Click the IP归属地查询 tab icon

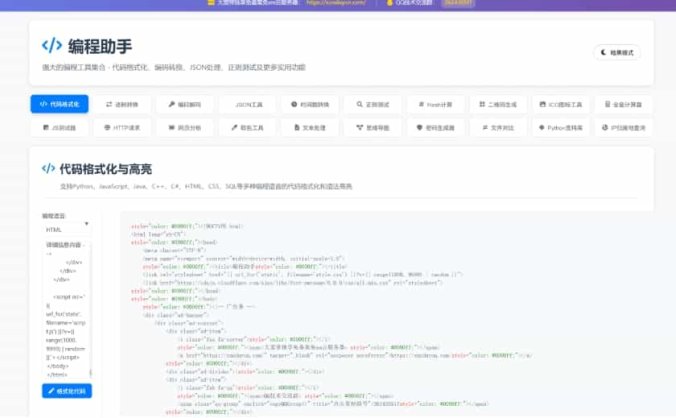click(605, 128)
